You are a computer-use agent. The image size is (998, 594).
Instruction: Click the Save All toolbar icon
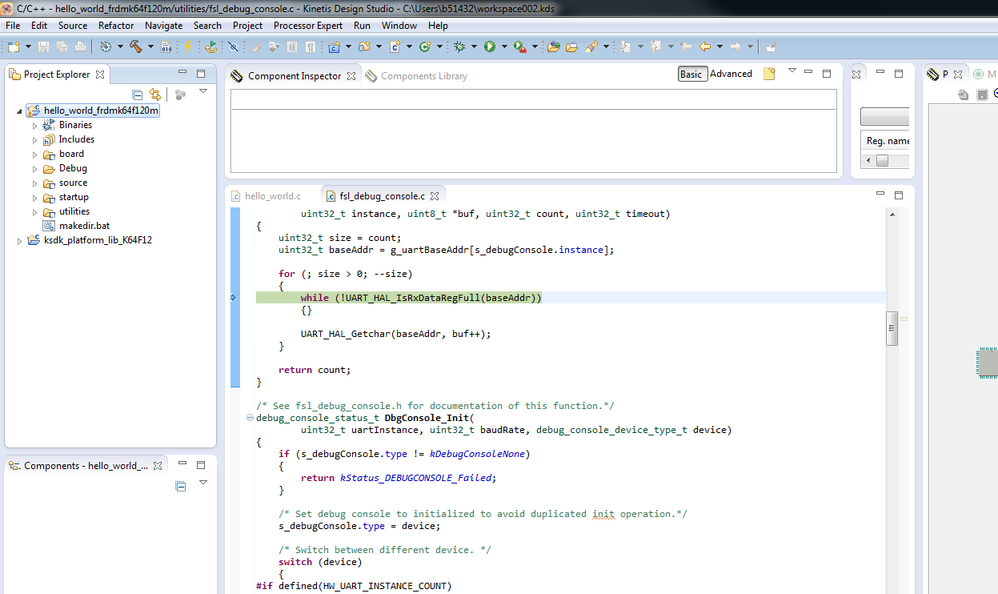pyautogui.click(x=62, y=46)
